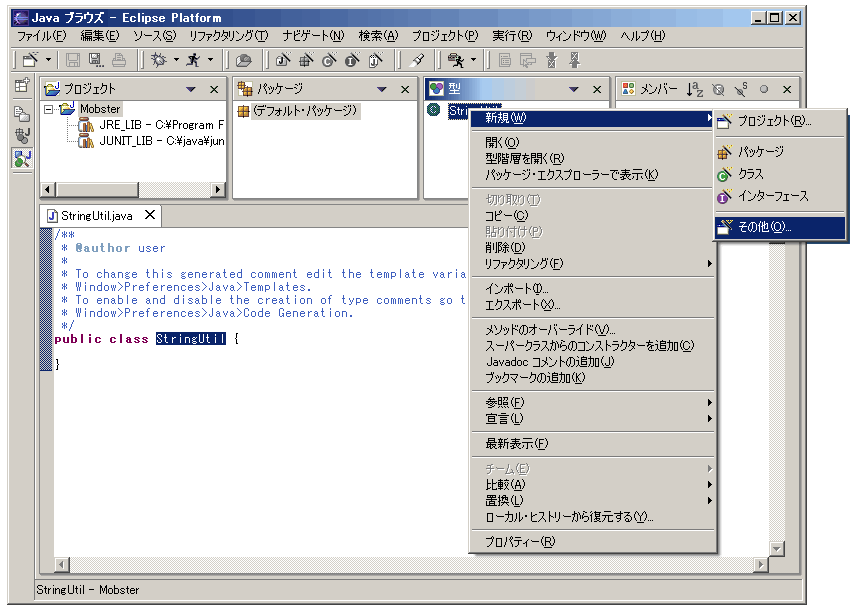Click the Open Perspective sidebar icon
The image size is (856, 612).
point(22,86)
